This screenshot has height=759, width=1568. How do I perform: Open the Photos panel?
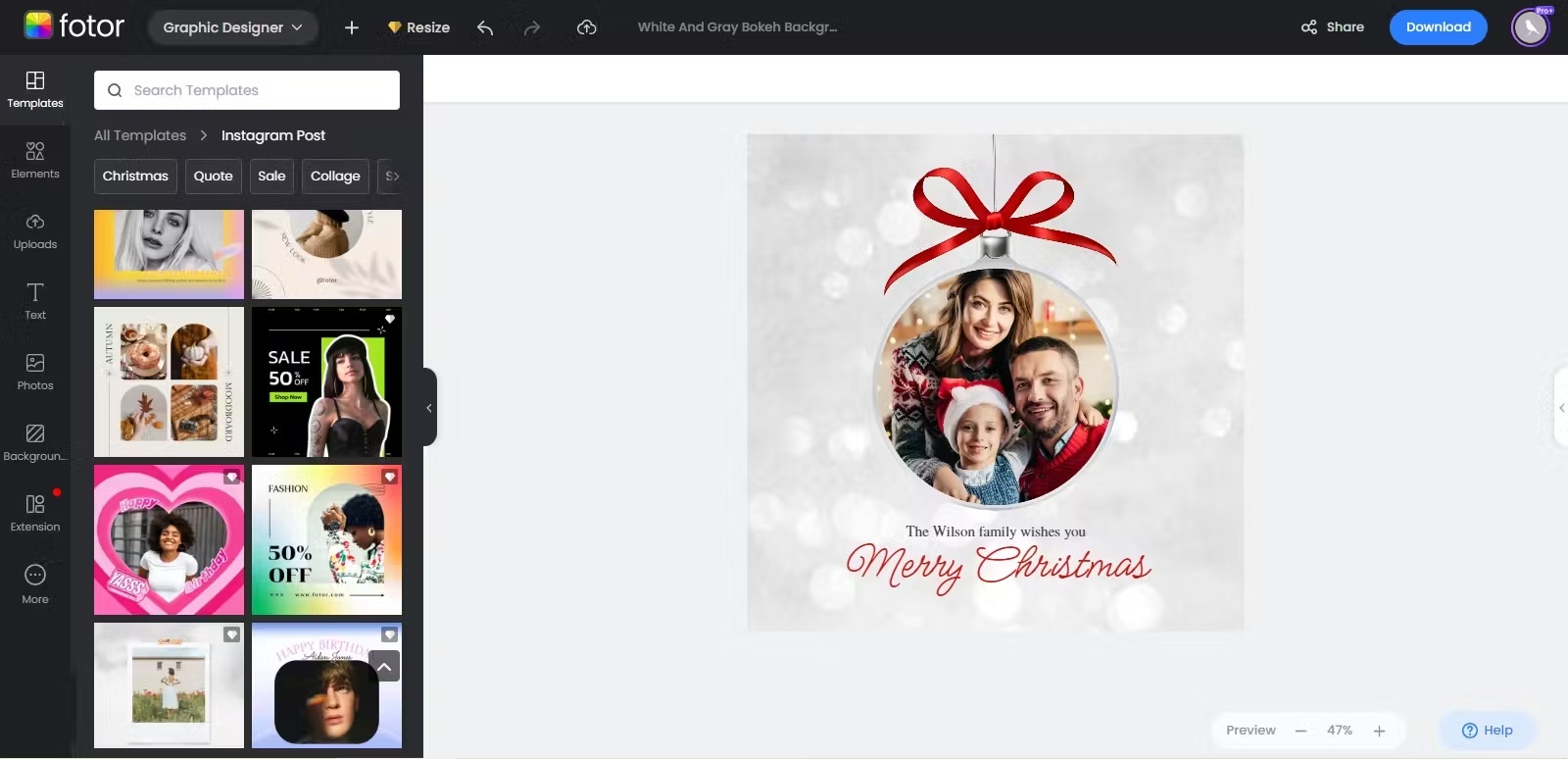(35, 373)
